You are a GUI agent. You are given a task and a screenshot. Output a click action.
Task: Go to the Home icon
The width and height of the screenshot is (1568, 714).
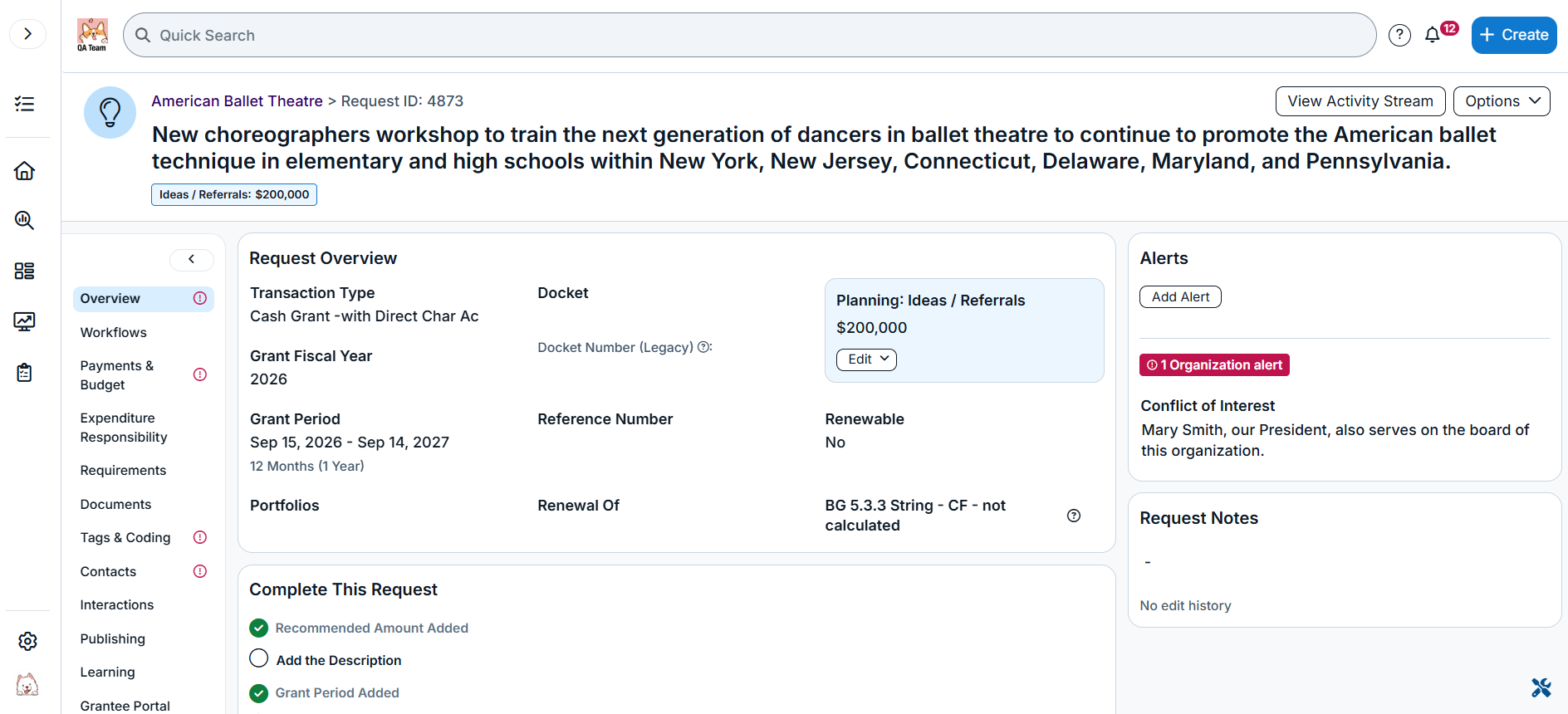pos(25,170)
